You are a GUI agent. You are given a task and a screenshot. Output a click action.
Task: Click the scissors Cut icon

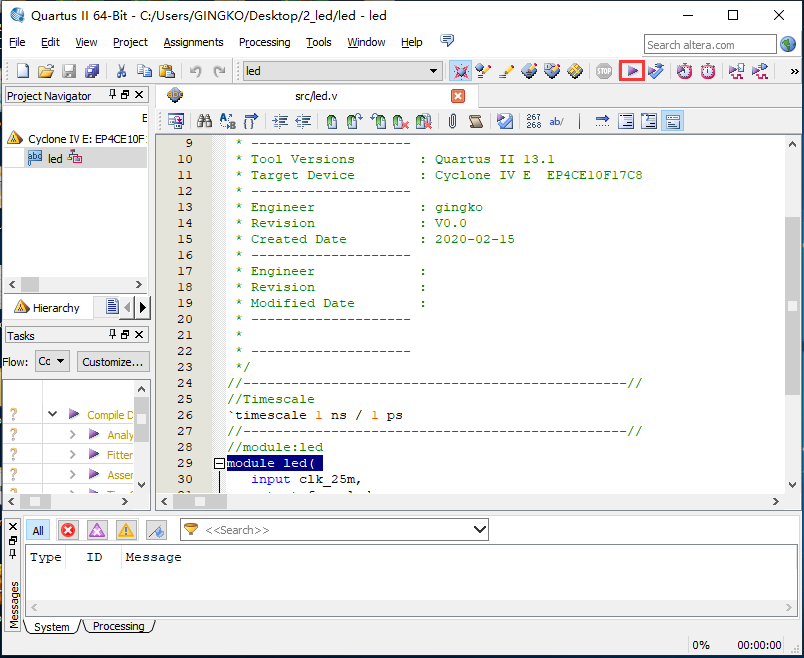coord(121,71)
